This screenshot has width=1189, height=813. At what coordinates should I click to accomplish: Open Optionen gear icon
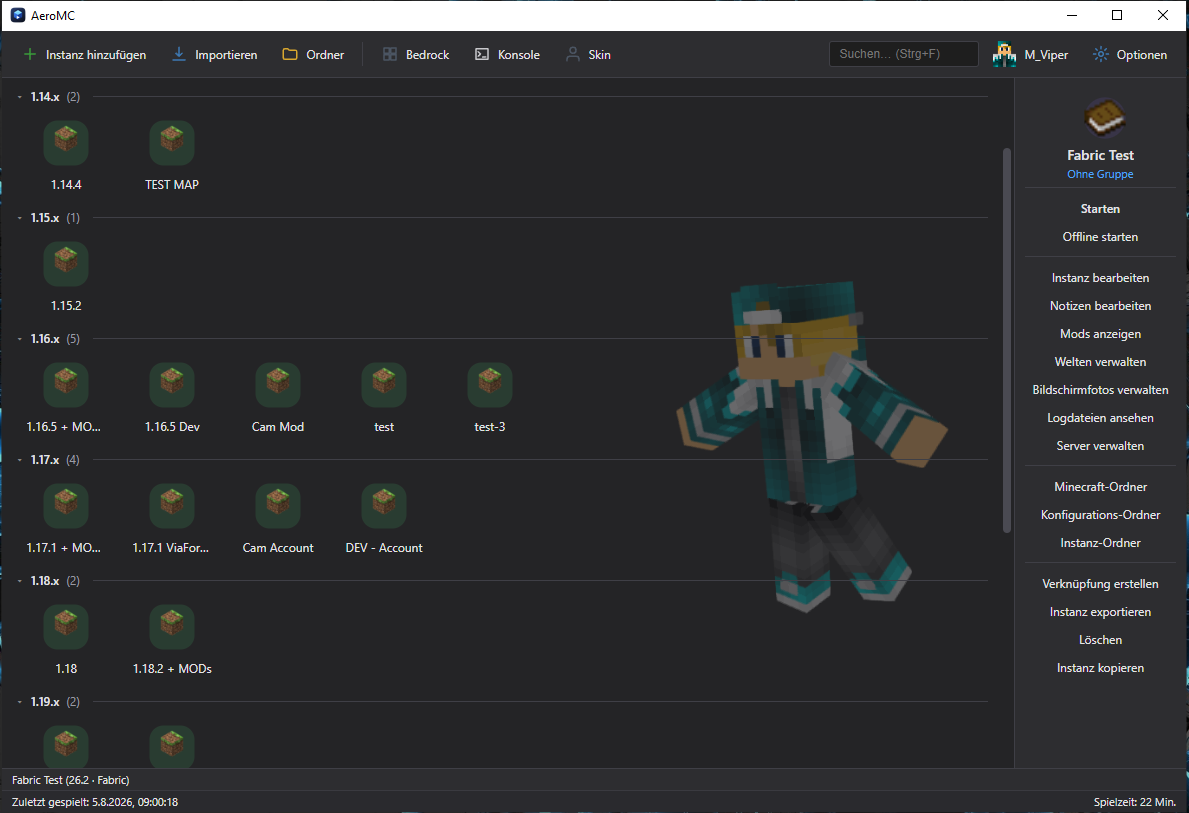[x=1100, y=55]
